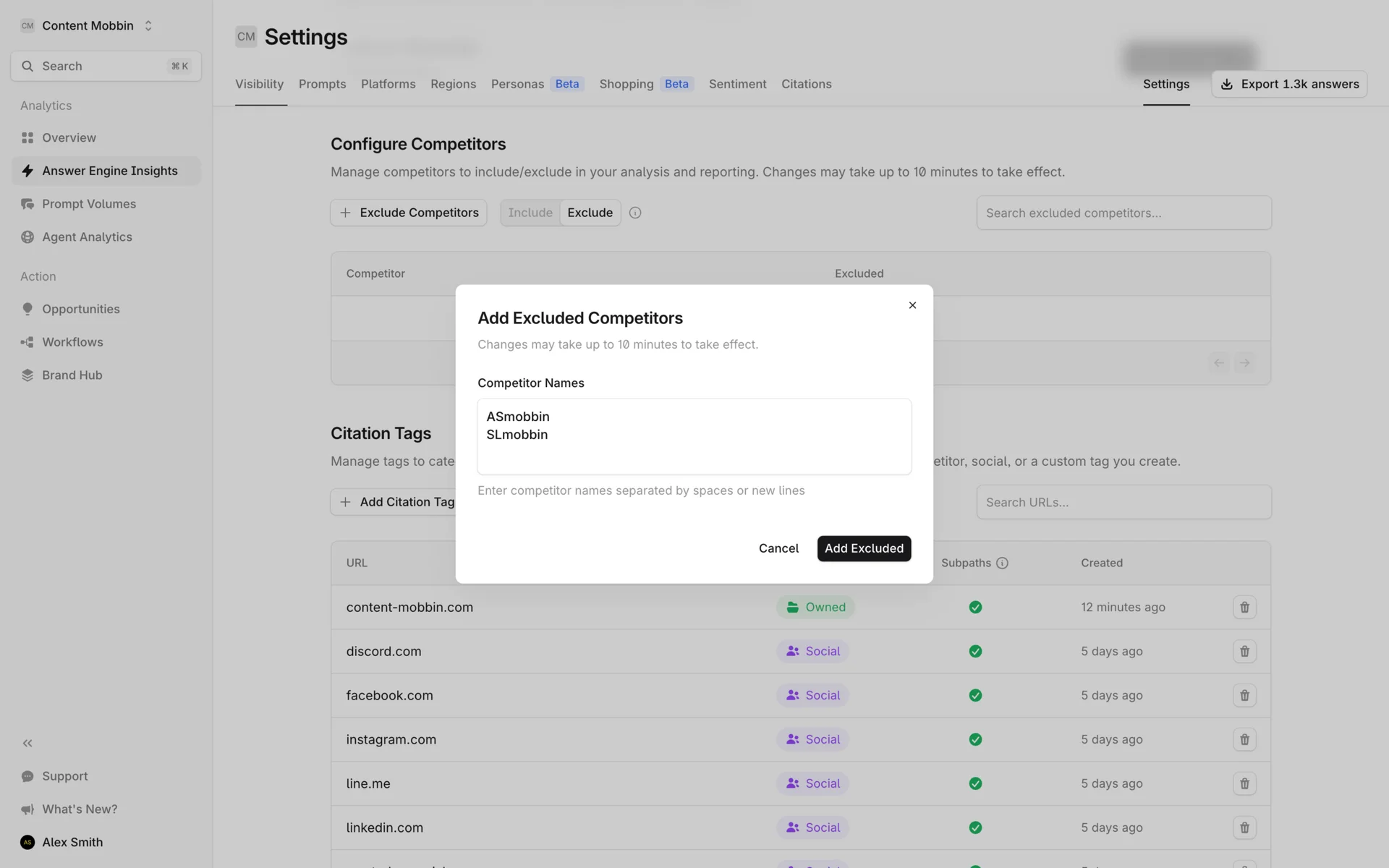The width and height of the screenshot is (1389, 868).
Task: Delete the content-mobbin.com citation tag
Action: pos(1244,608)
